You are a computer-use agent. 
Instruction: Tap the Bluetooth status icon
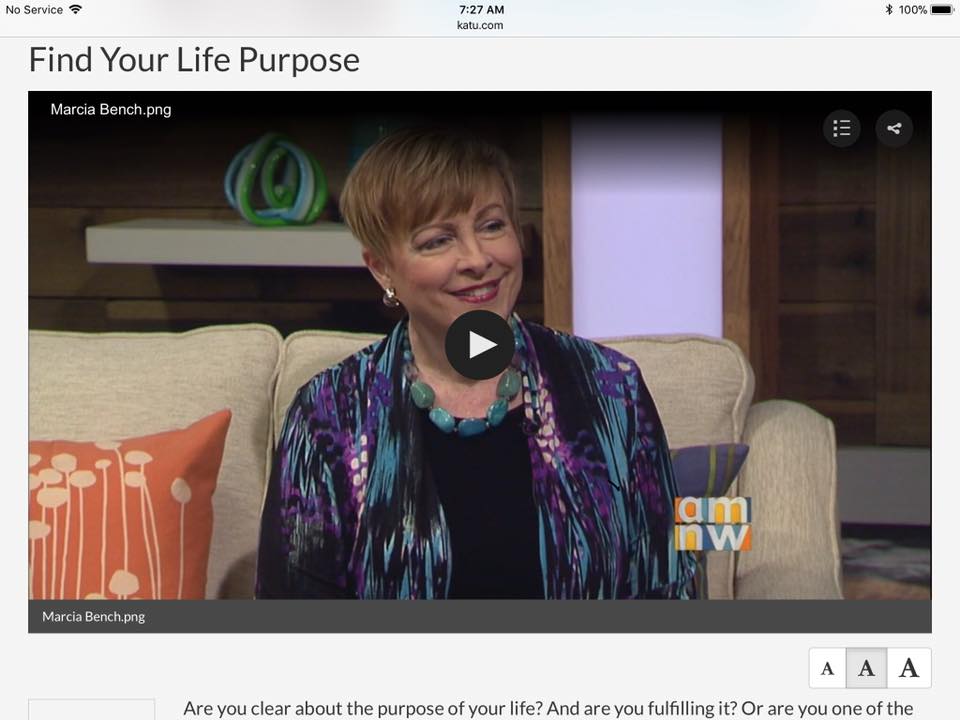pyautogui.click(x=889, y=9)
